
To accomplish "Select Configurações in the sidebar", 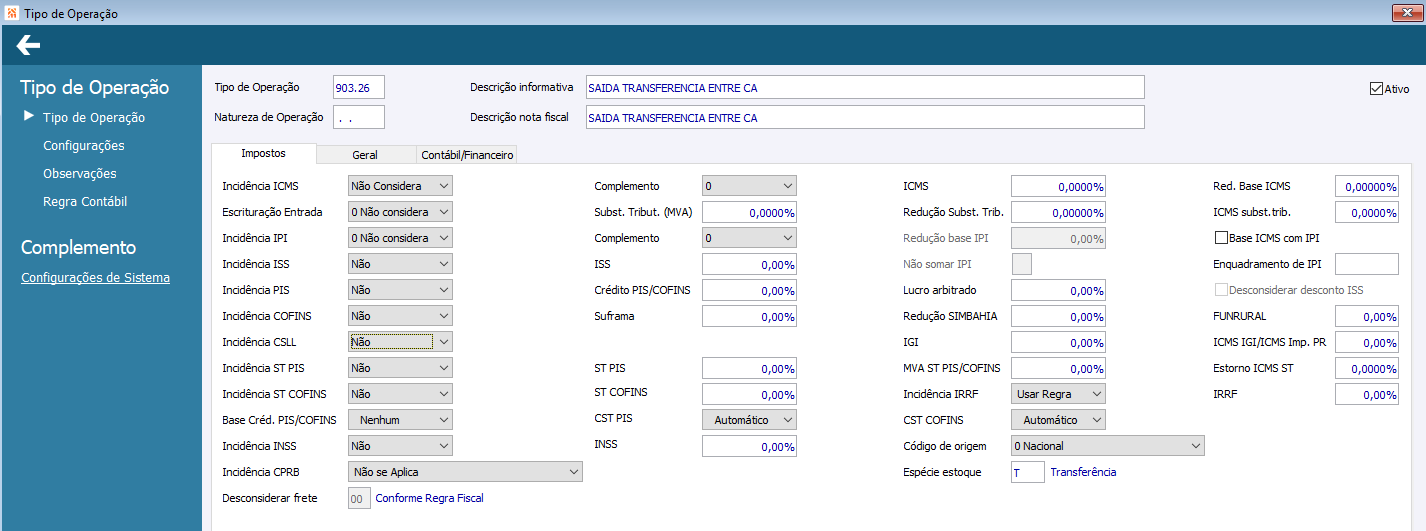I will point(84,146).
